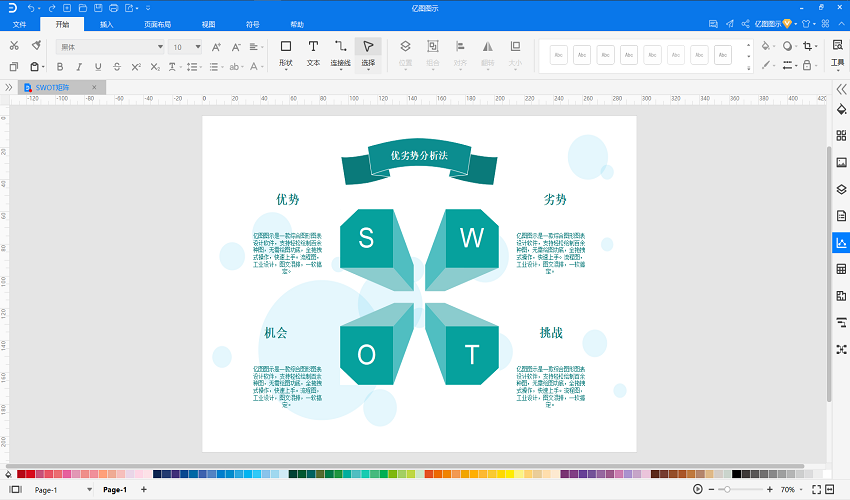850x500 pixels.
Task: Toggle Bold formatting
Action: [60, 67]
